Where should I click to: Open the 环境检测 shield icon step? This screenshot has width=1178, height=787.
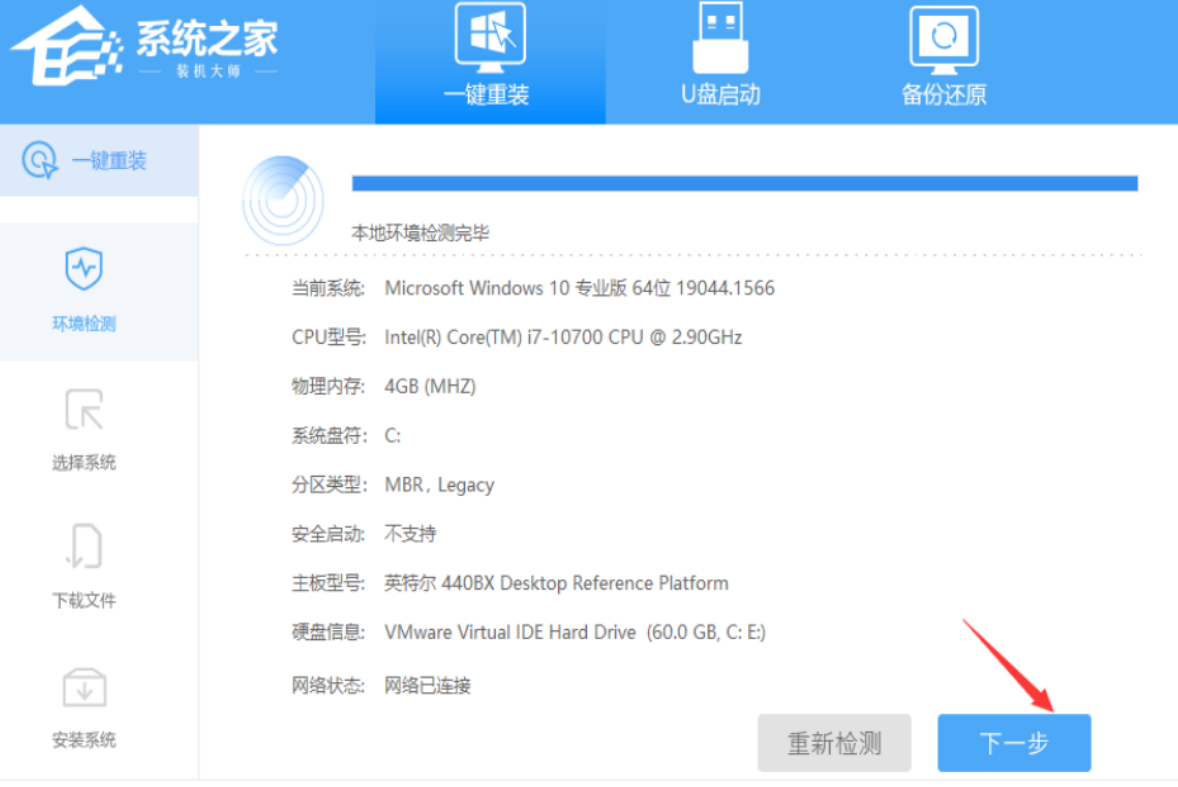click(84, 269)
